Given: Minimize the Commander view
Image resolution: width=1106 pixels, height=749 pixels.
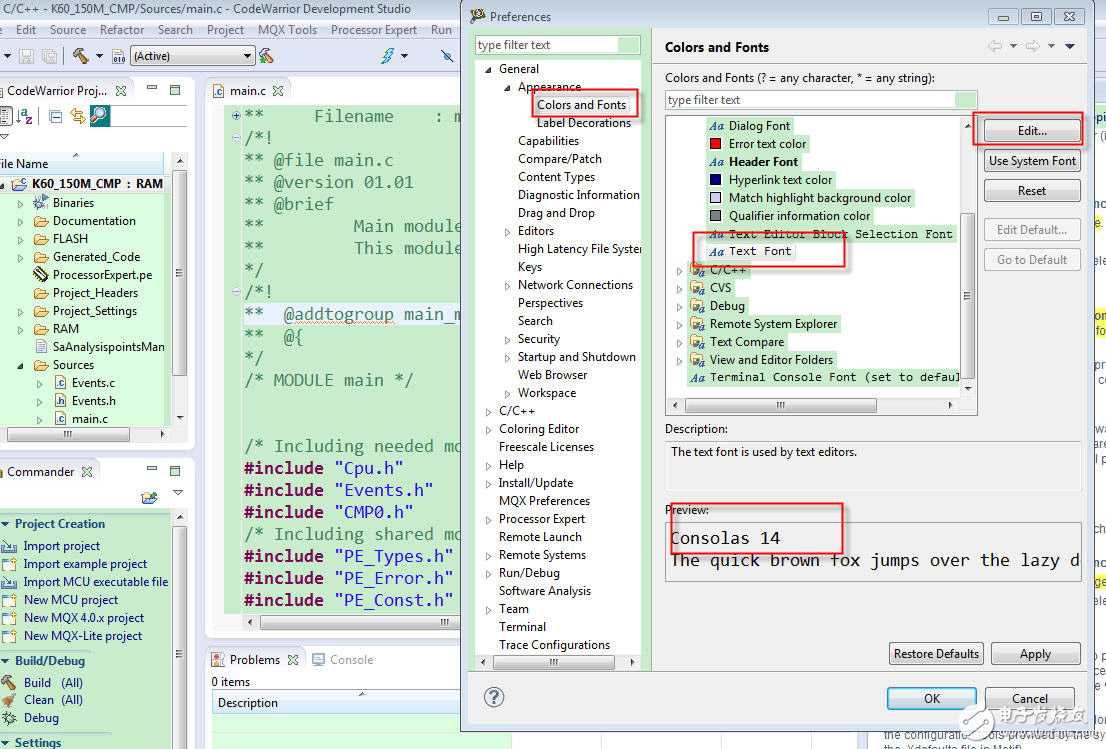Looking at the screenshot, I should pyautogui.click(x=152, y=468).
